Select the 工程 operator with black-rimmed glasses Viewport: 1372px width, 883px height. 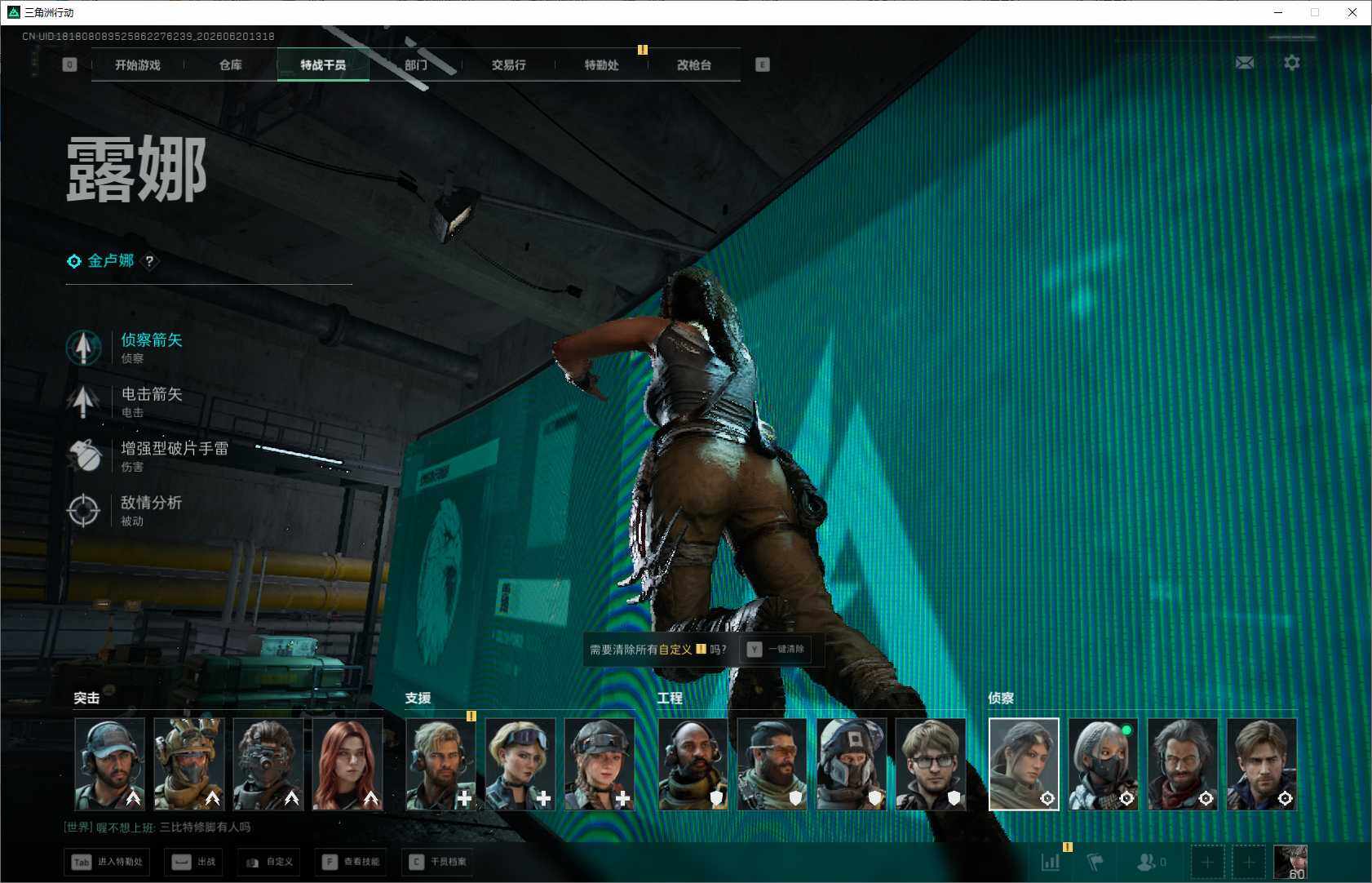coord(931,764)
